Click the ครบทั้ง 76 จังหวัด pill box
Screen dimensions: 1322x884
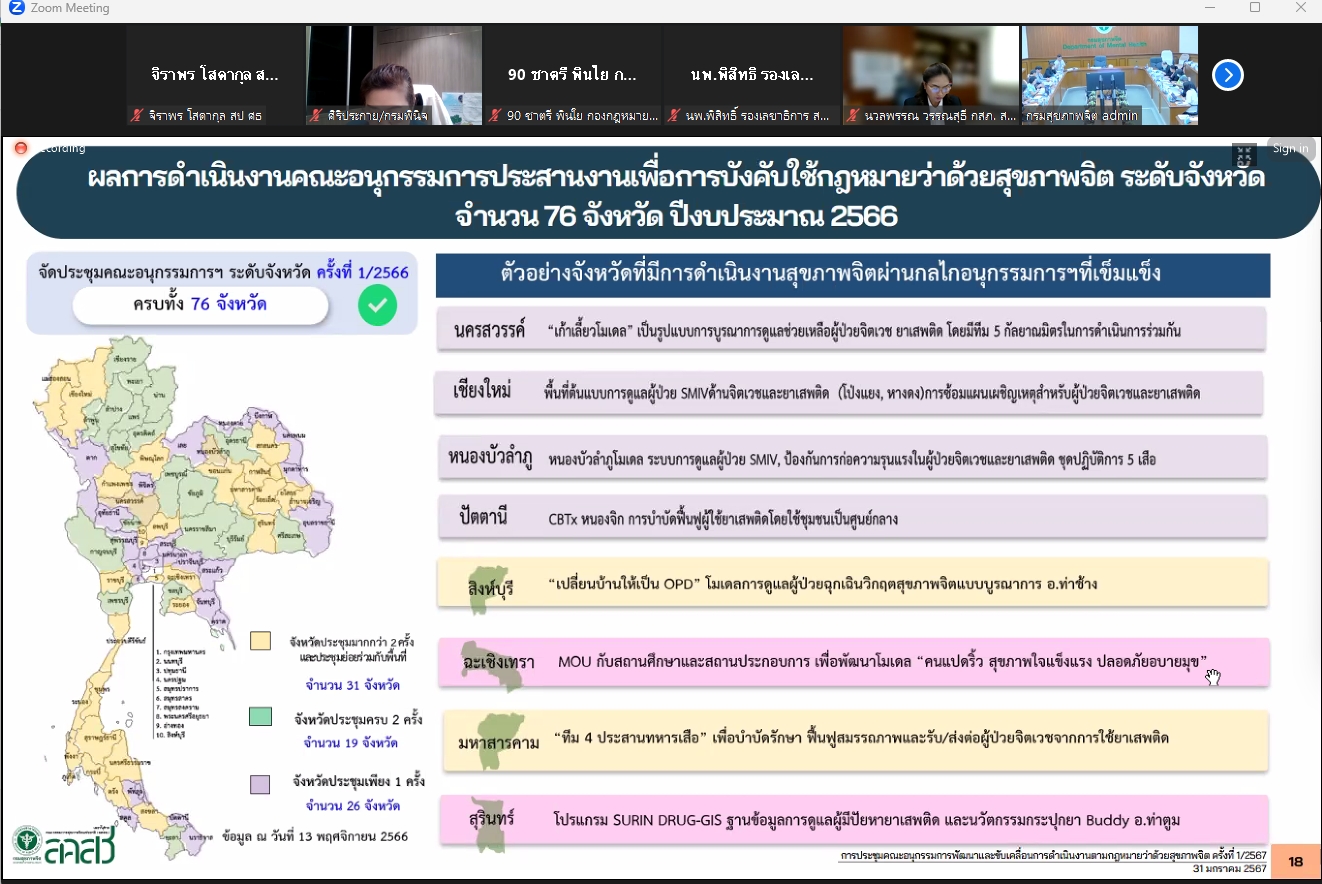pos(201,305)
